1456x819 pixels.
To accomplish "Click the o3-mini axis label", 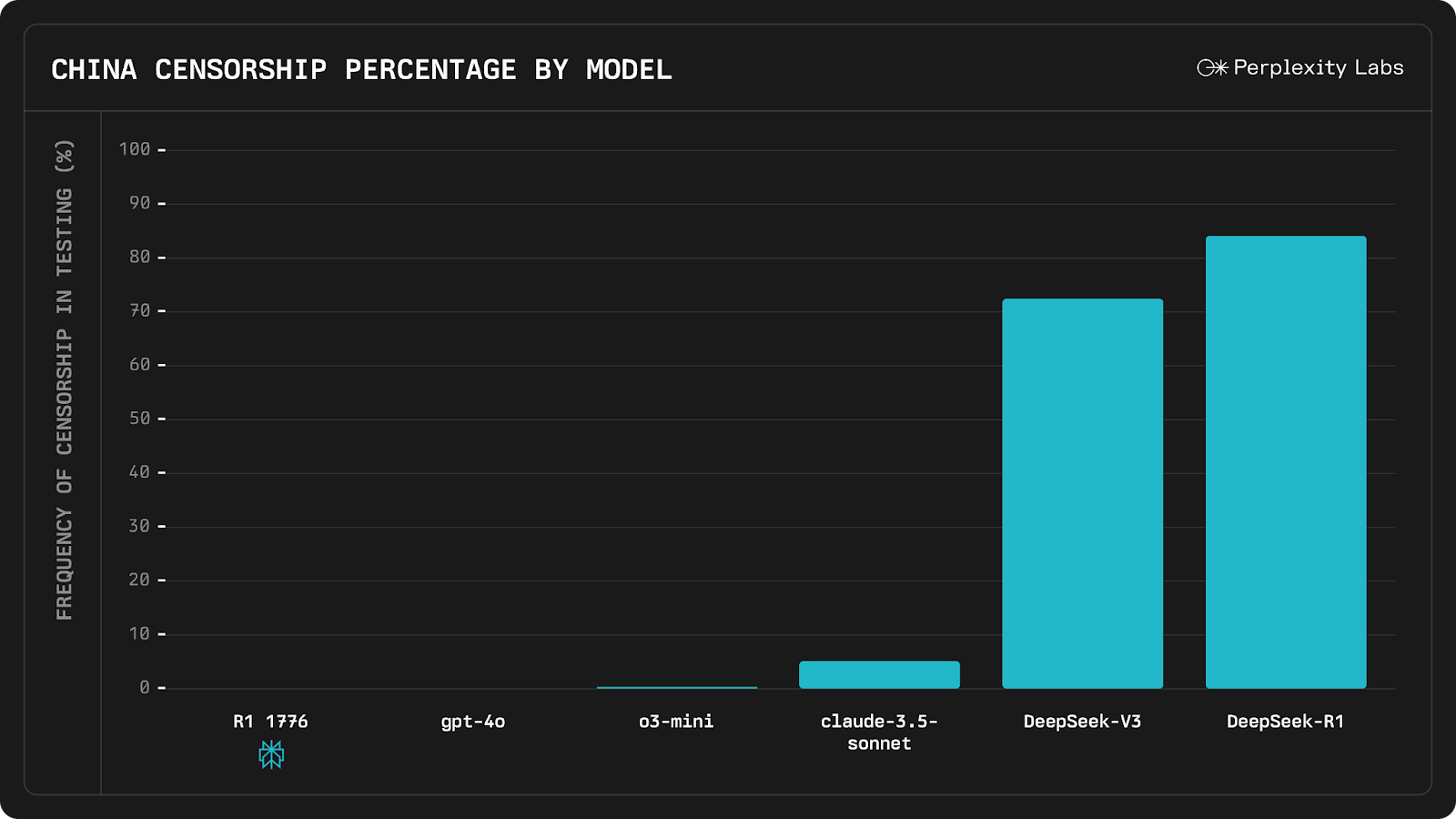I will 676,722.
